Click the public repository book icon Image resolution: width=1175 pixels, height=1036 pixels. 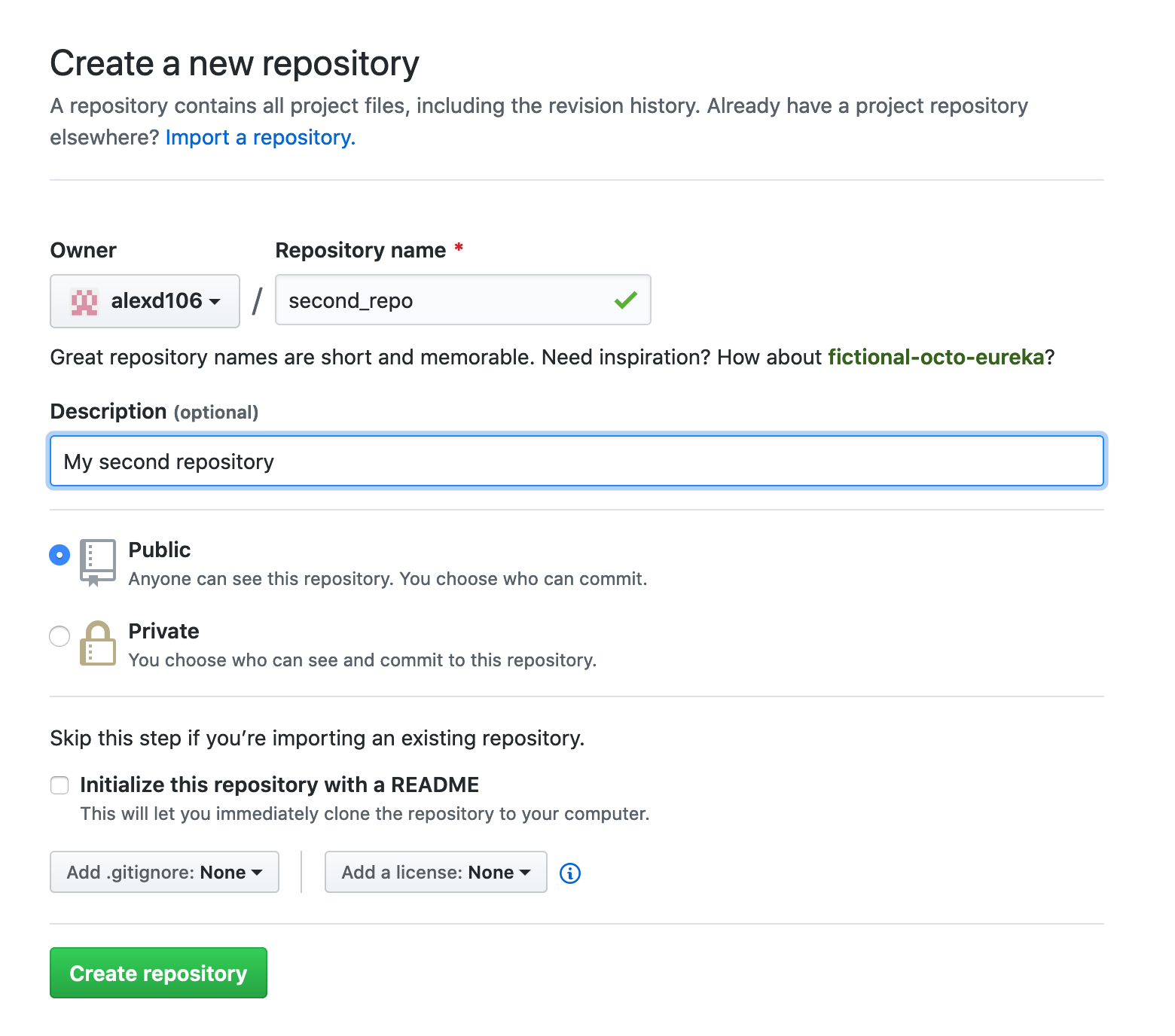[x=98, y=561]
